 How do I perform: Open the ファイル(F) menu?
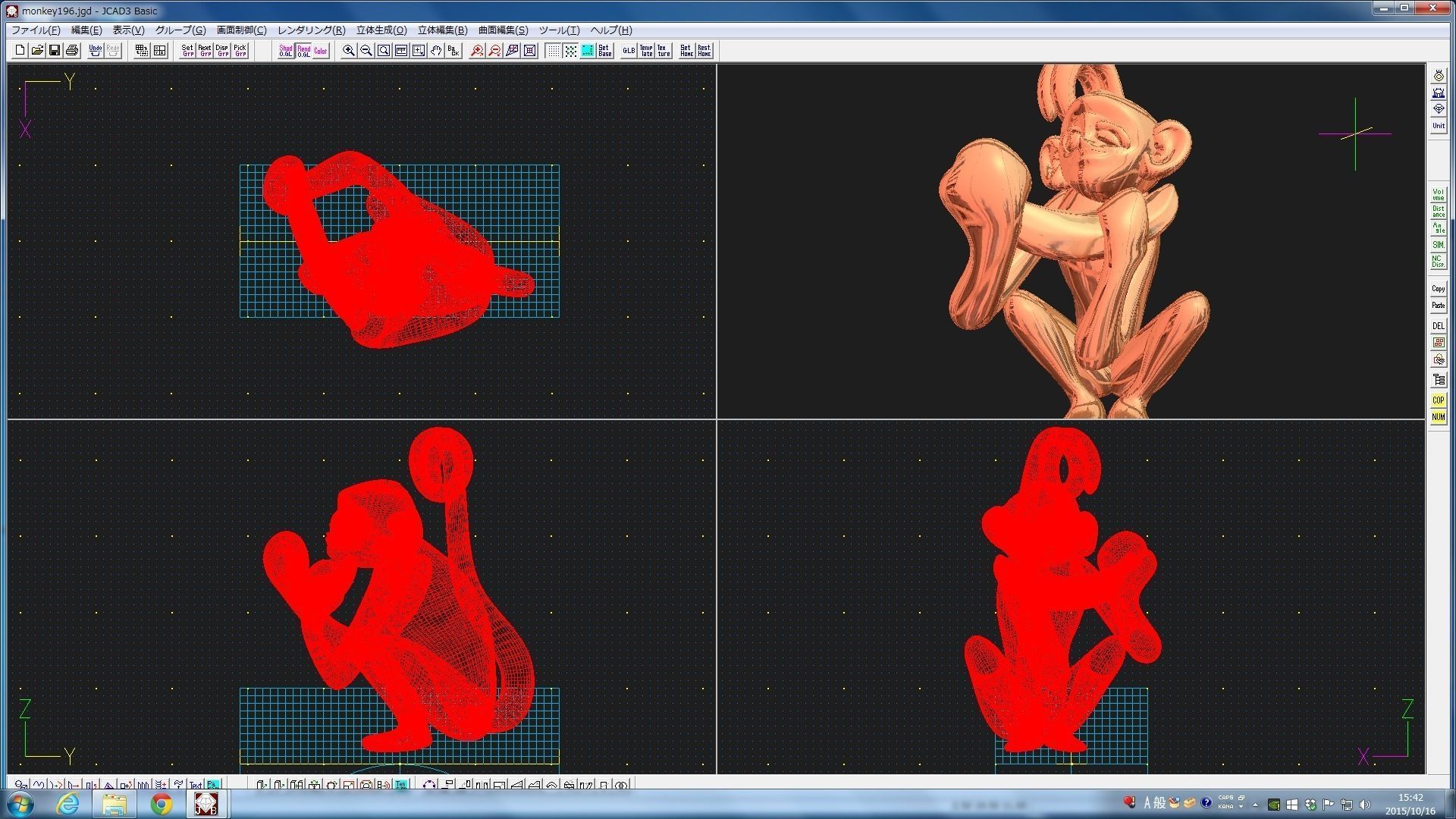pos(36,30)
